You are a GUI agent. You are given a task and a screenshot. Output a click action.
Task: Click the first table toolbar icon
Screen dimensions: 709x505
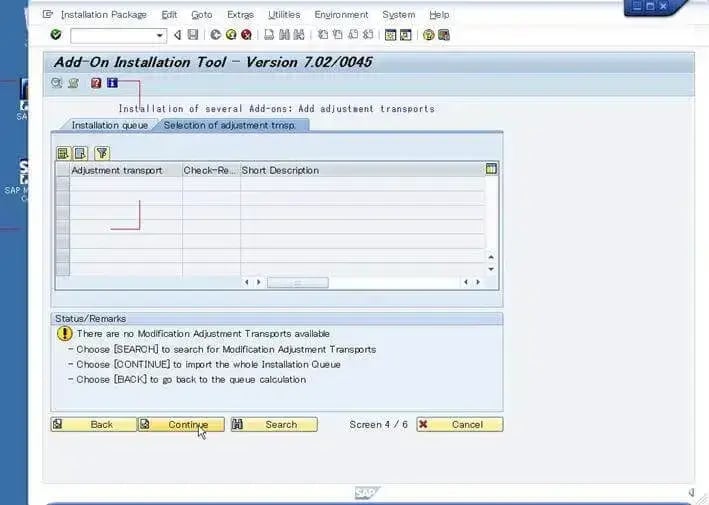pos(63,154)
